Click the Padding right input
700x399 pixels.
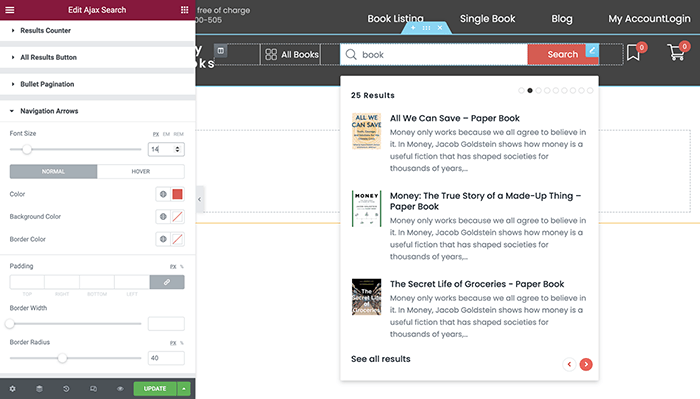click(x=62, y=282)
